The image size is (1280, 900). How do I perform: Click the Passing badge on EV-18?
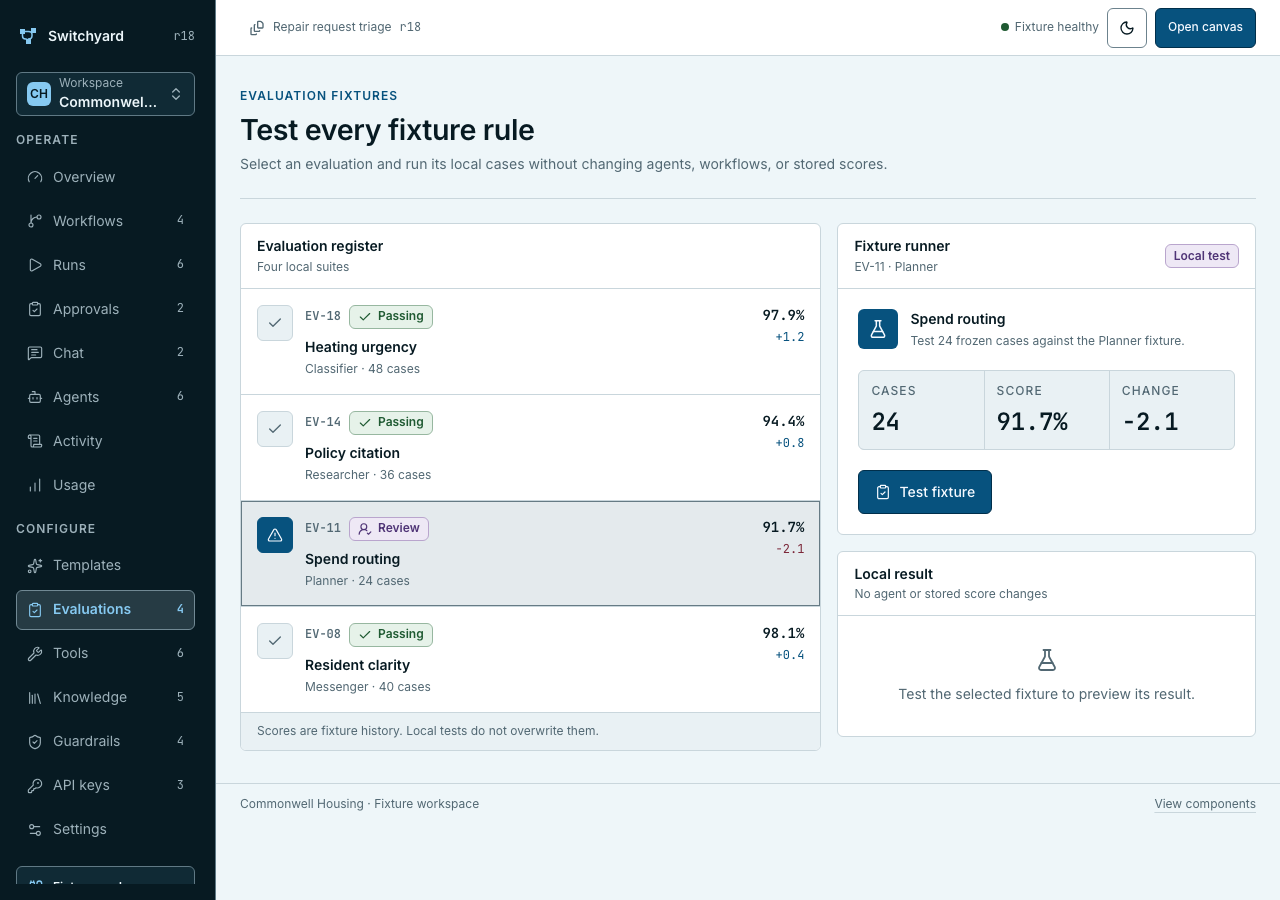click(391, 316)
